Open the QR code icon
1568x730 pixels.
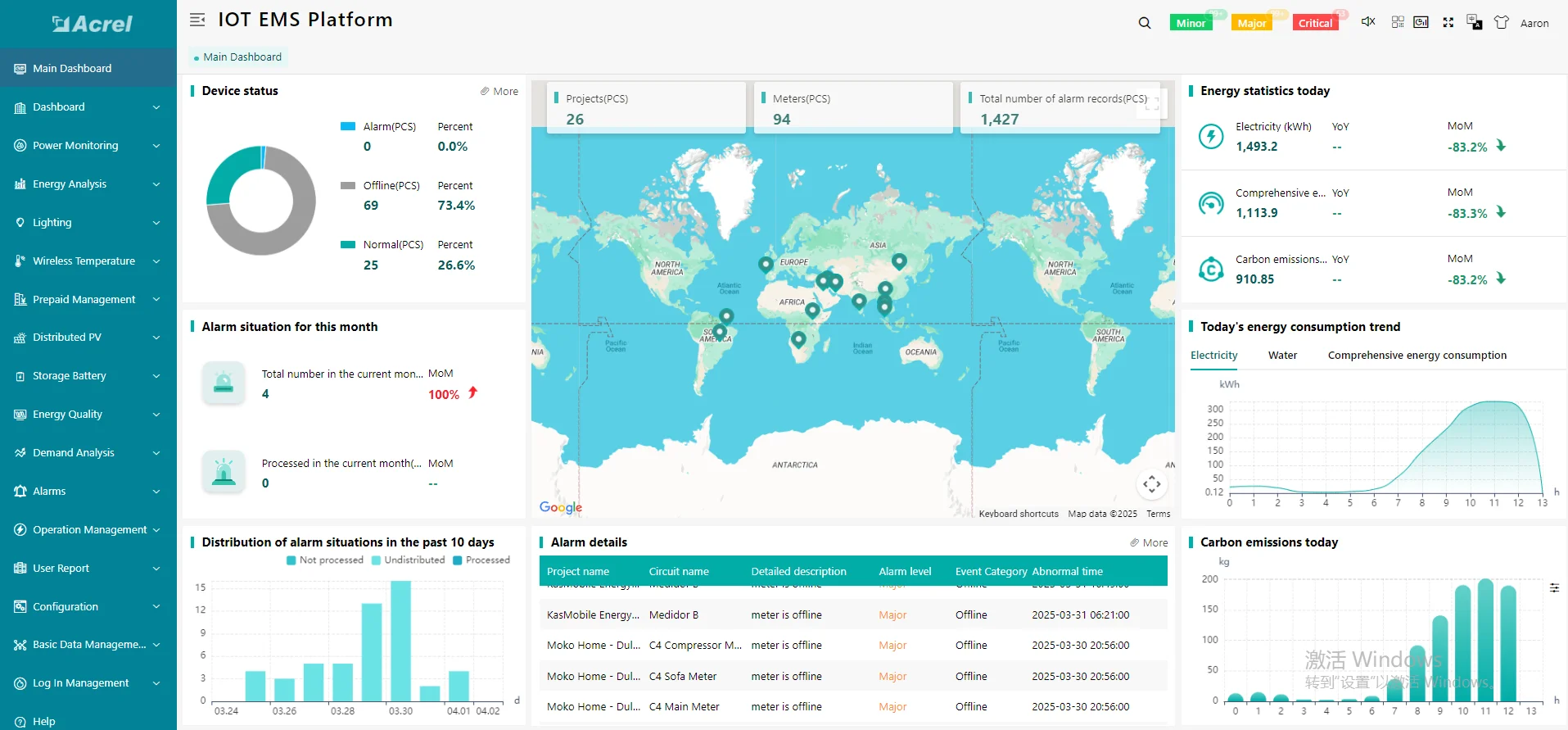pos(1398,22)
